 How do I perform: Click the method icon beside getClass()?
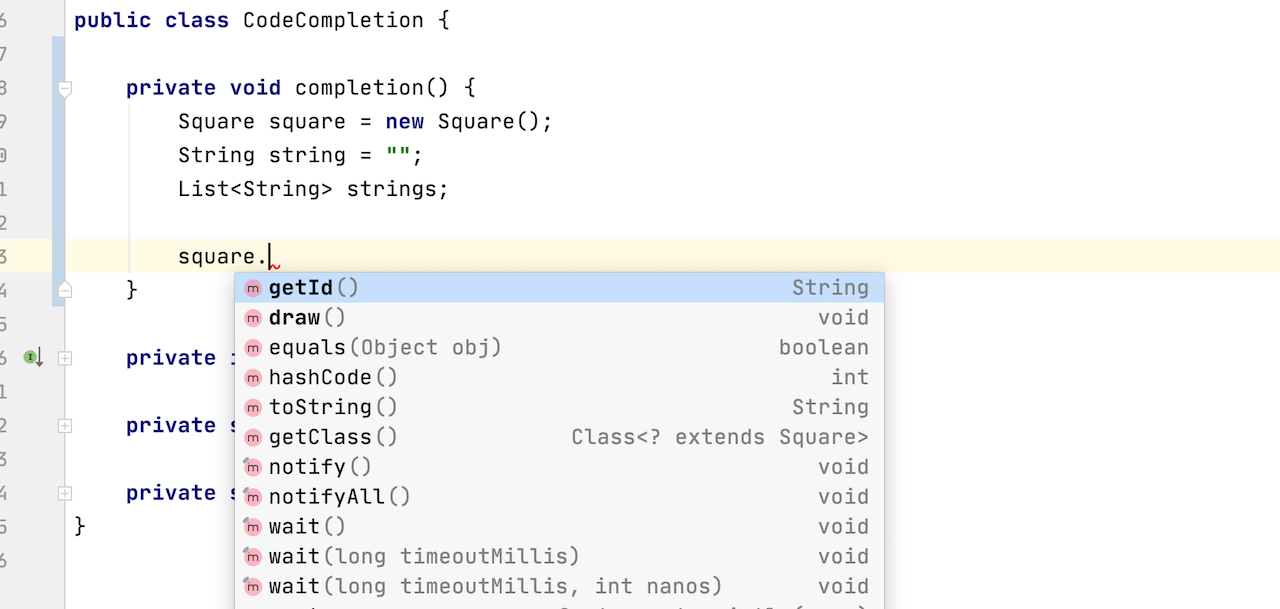(253, 438)
